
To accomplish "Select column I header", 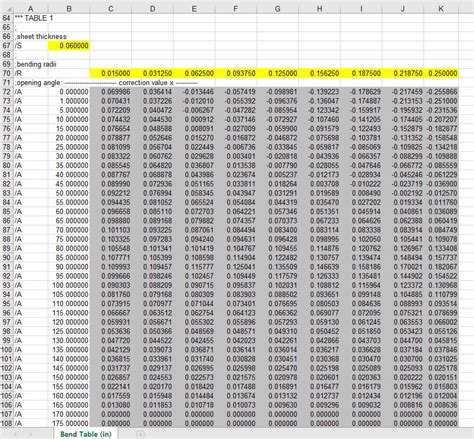I will click(361, 9).
